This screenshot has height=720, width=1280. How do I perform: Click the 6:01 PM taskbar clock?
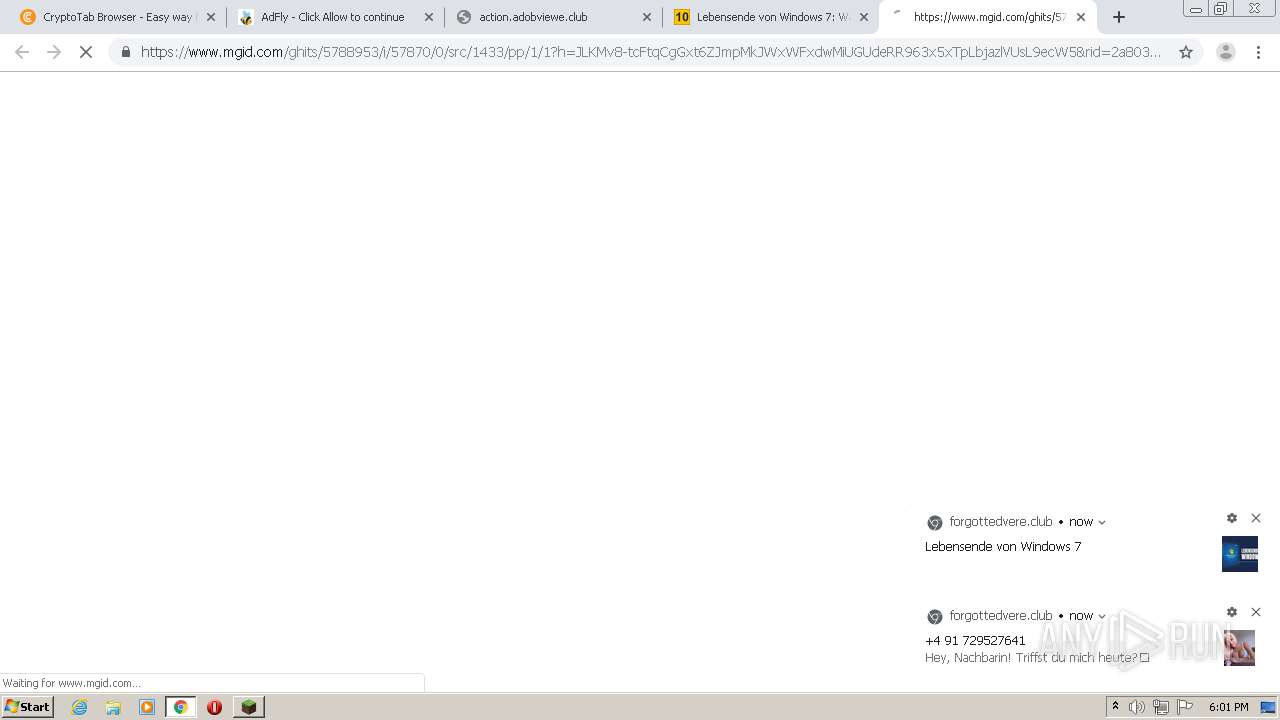pos(1228,707)
